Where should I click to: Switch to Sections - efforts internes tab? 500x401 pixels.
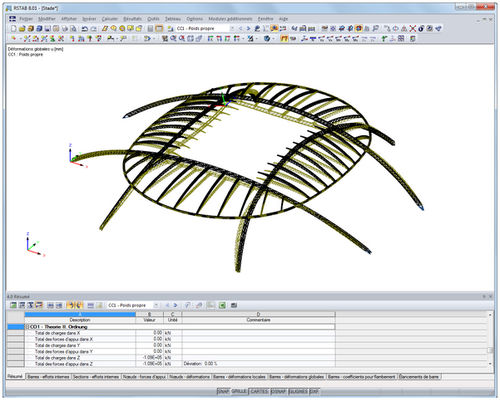96,377
